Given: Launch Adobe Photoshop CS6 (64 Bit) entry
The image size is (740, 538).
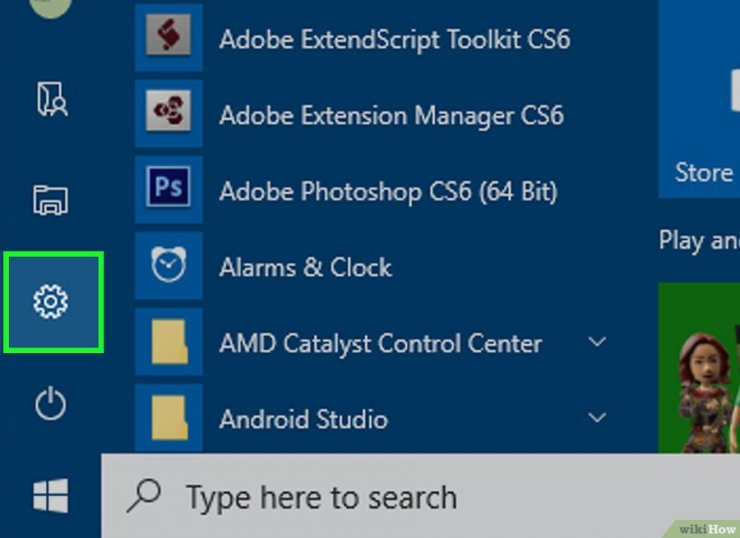Looking at the screenshot, I should tap(388, 190).
